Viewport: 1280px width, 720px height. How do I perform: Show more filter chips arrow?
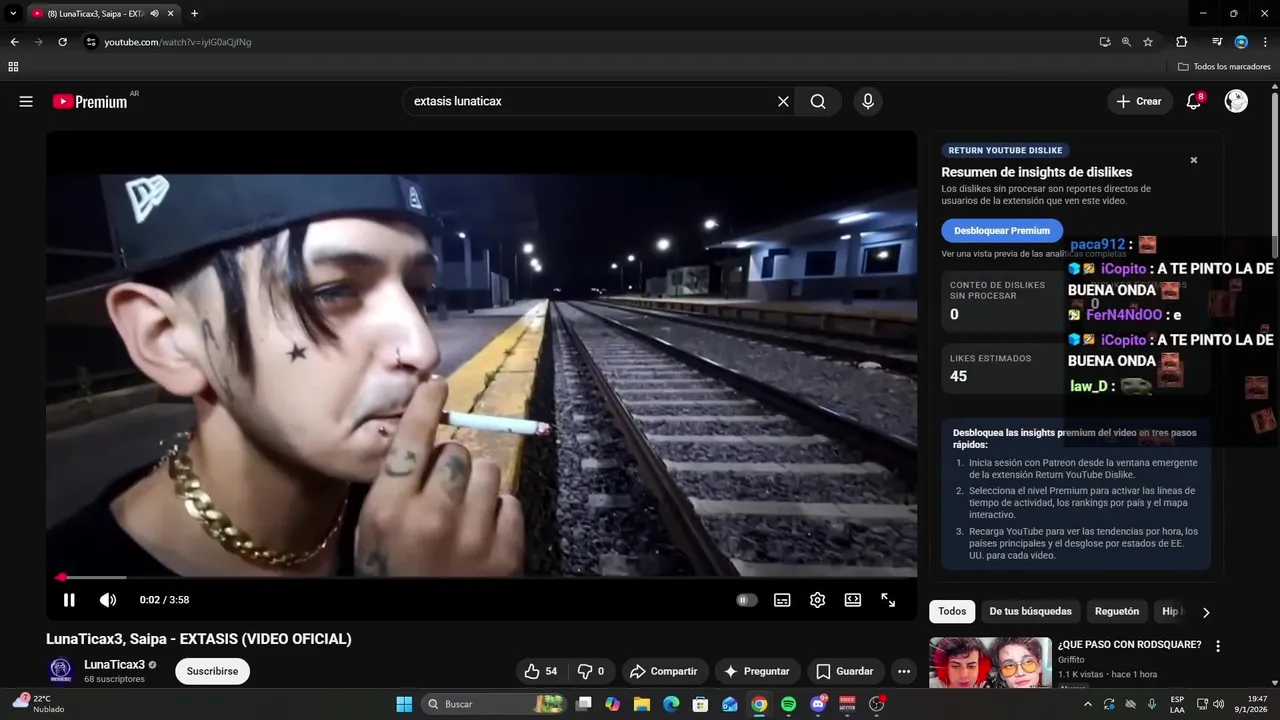pyautogui.click(x=1206, y=612)
